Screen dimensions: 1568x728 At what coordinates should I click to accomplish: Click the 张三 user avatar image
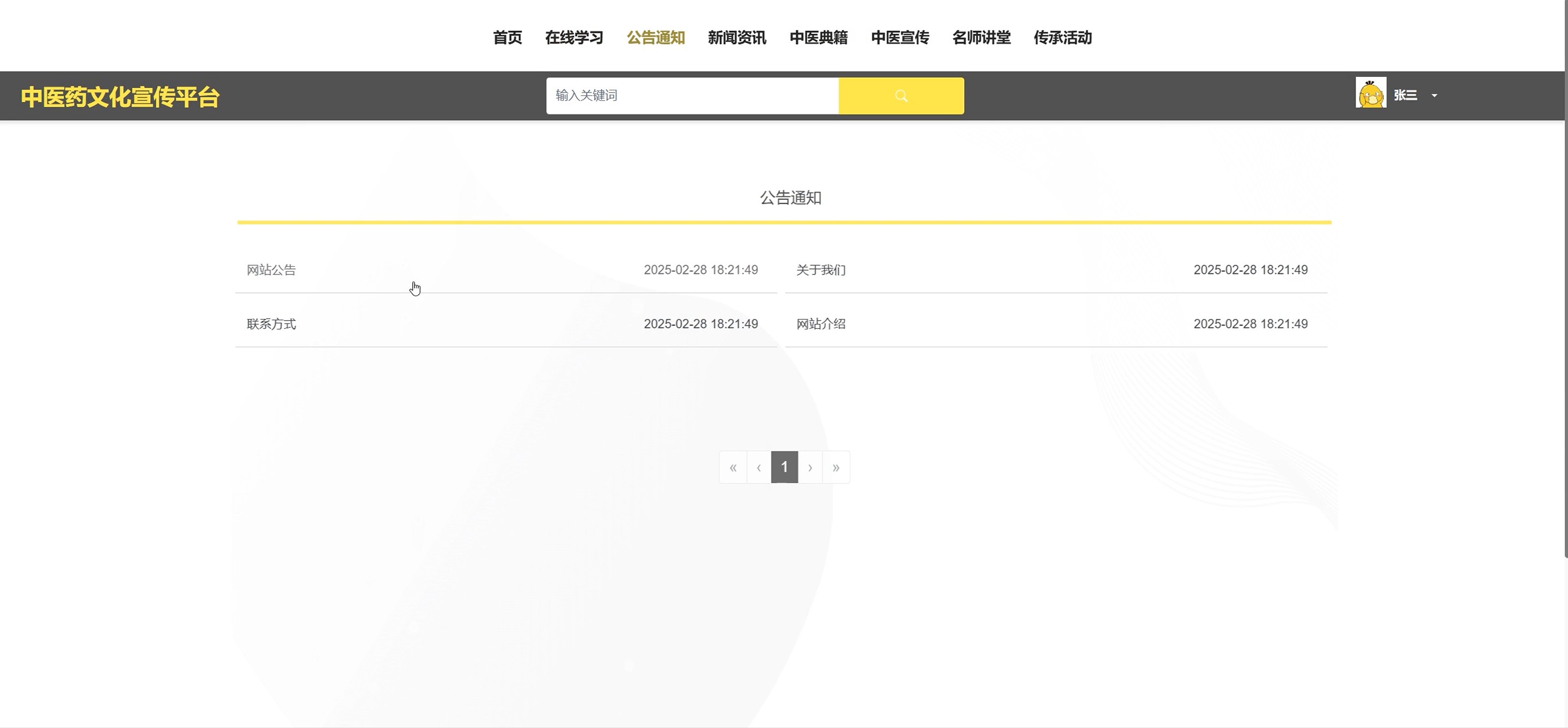[x=1370, y=93]
